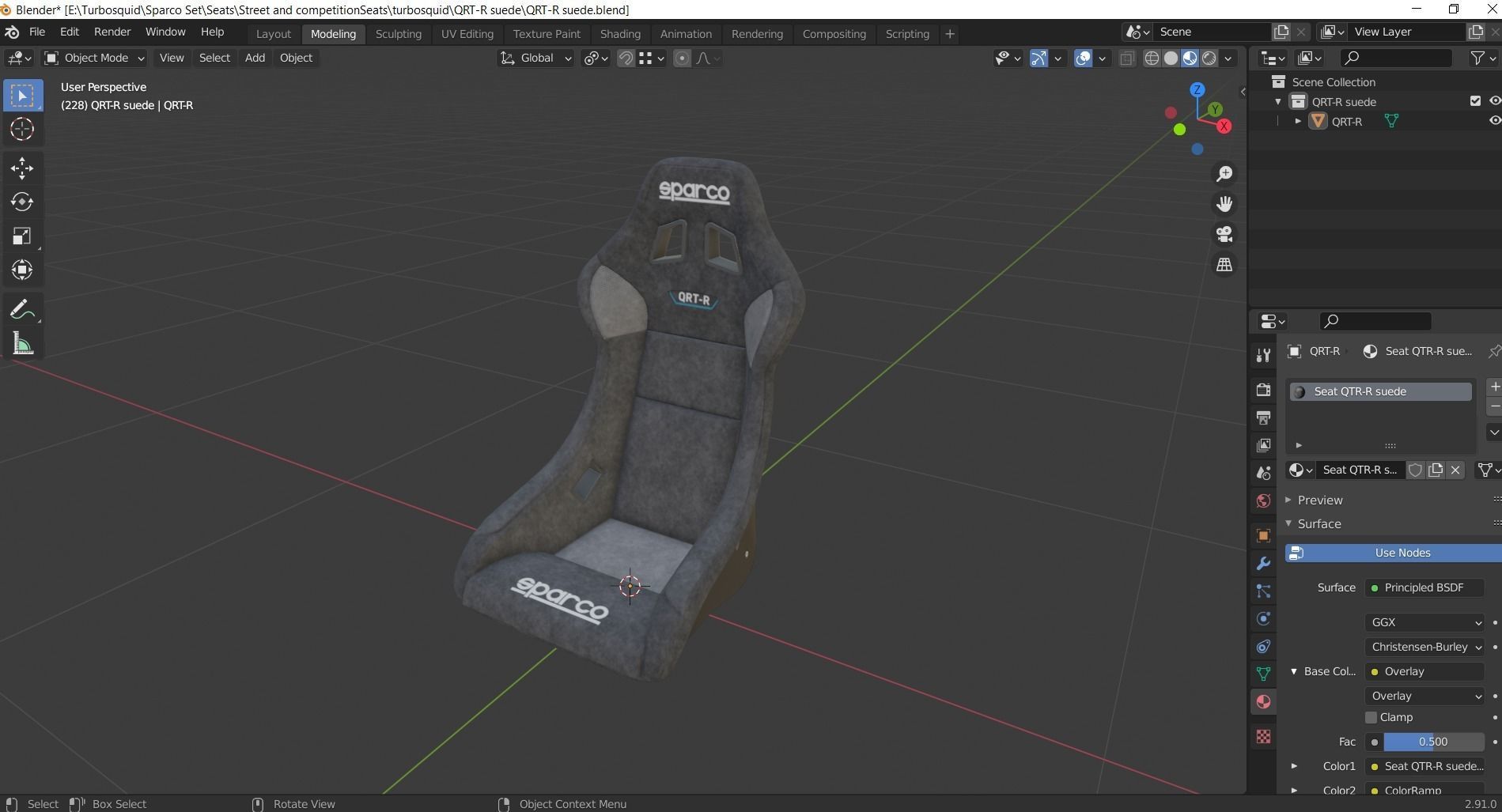This screenshot has width=1502, height=812.
Task: Open the Modifiers properties tab (wrench)
Action: (x=1263, y=563)
